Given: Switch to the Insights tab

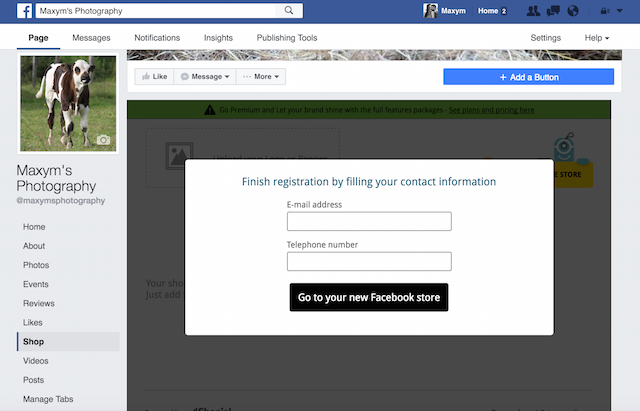Looking at the screenshot, I should coord(218,38).
